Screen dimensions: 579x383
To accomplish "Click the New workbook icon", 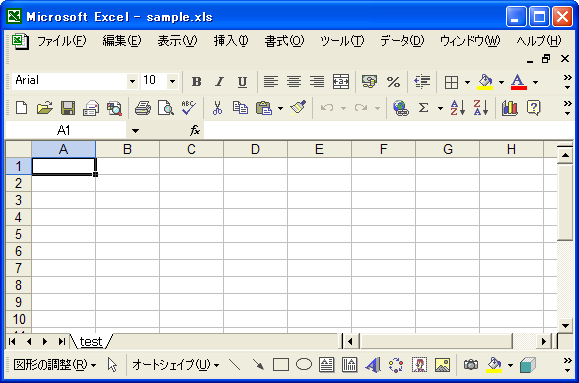I will click(21, 108).
